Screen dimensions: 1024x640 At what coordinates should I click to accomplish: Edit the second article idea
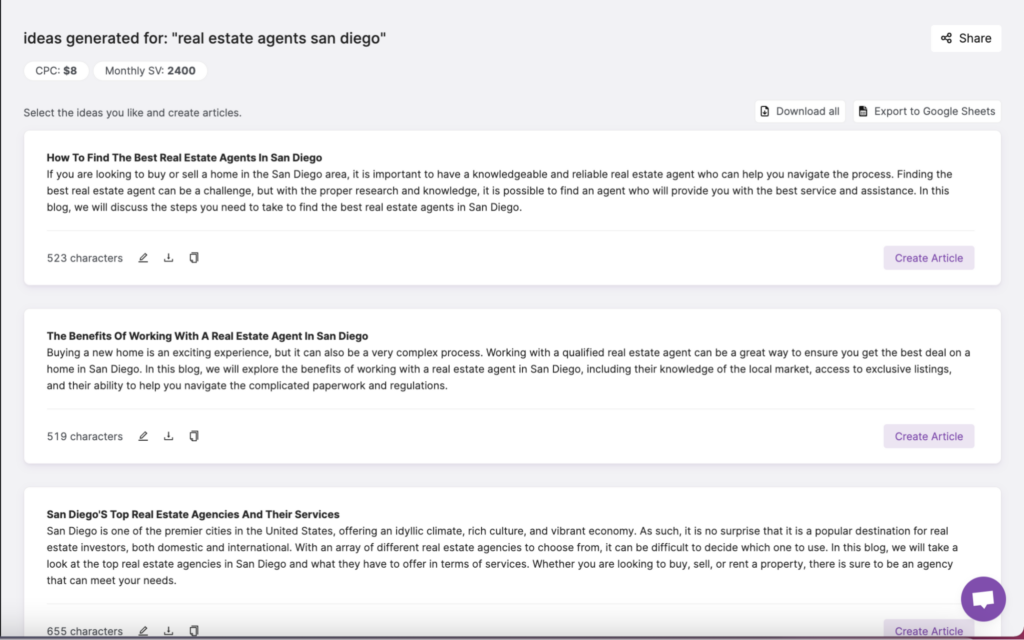pos(143,436)
